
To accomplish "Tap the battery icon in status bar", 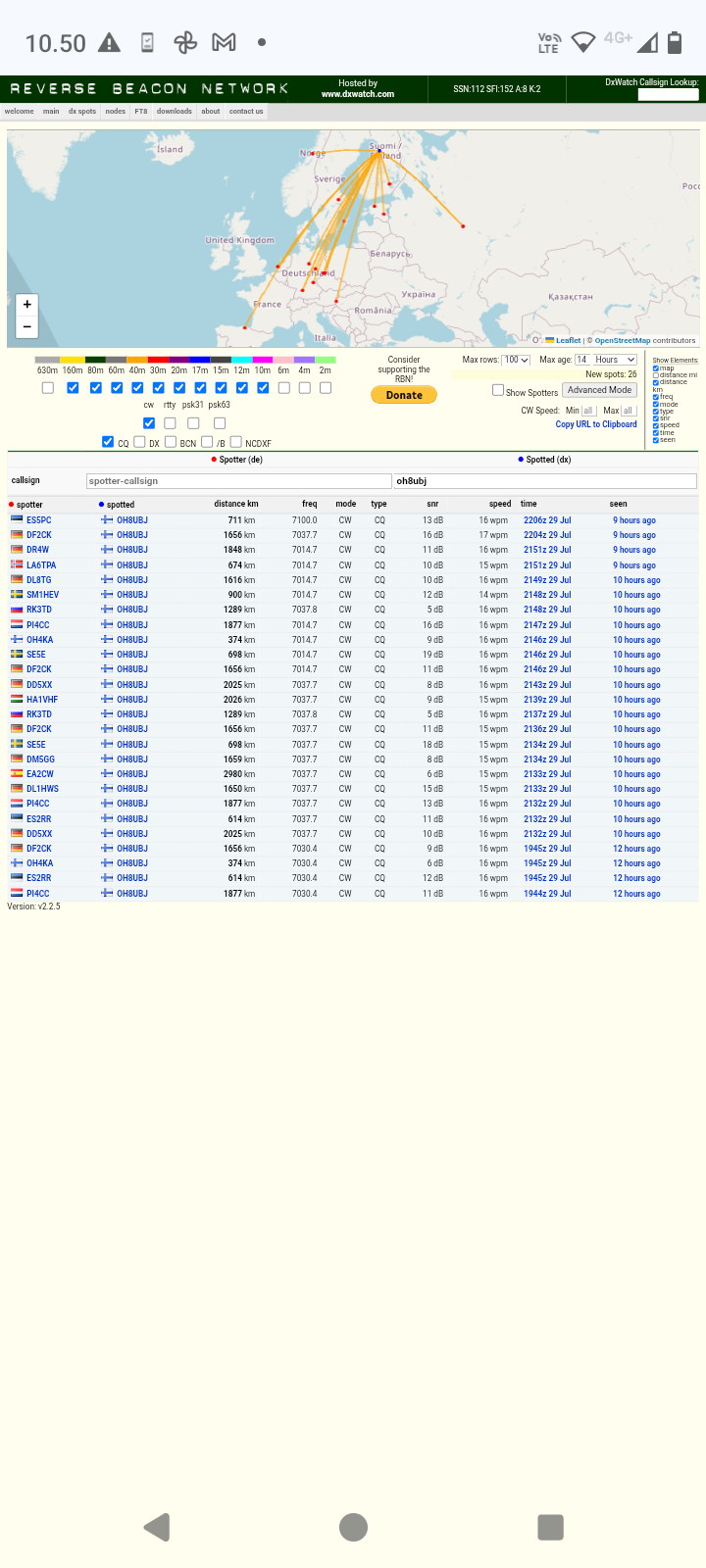I will (x=675, y=42).
